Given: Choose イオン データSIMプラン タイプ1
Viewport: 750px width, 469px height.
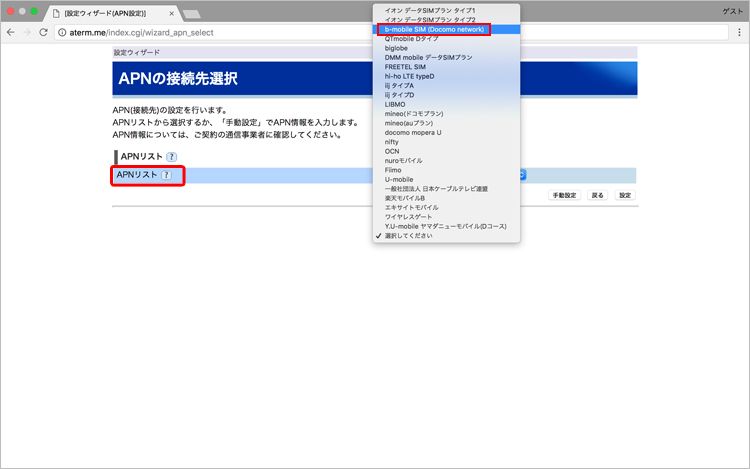Looking at the screenshot, I should [446, 11].
